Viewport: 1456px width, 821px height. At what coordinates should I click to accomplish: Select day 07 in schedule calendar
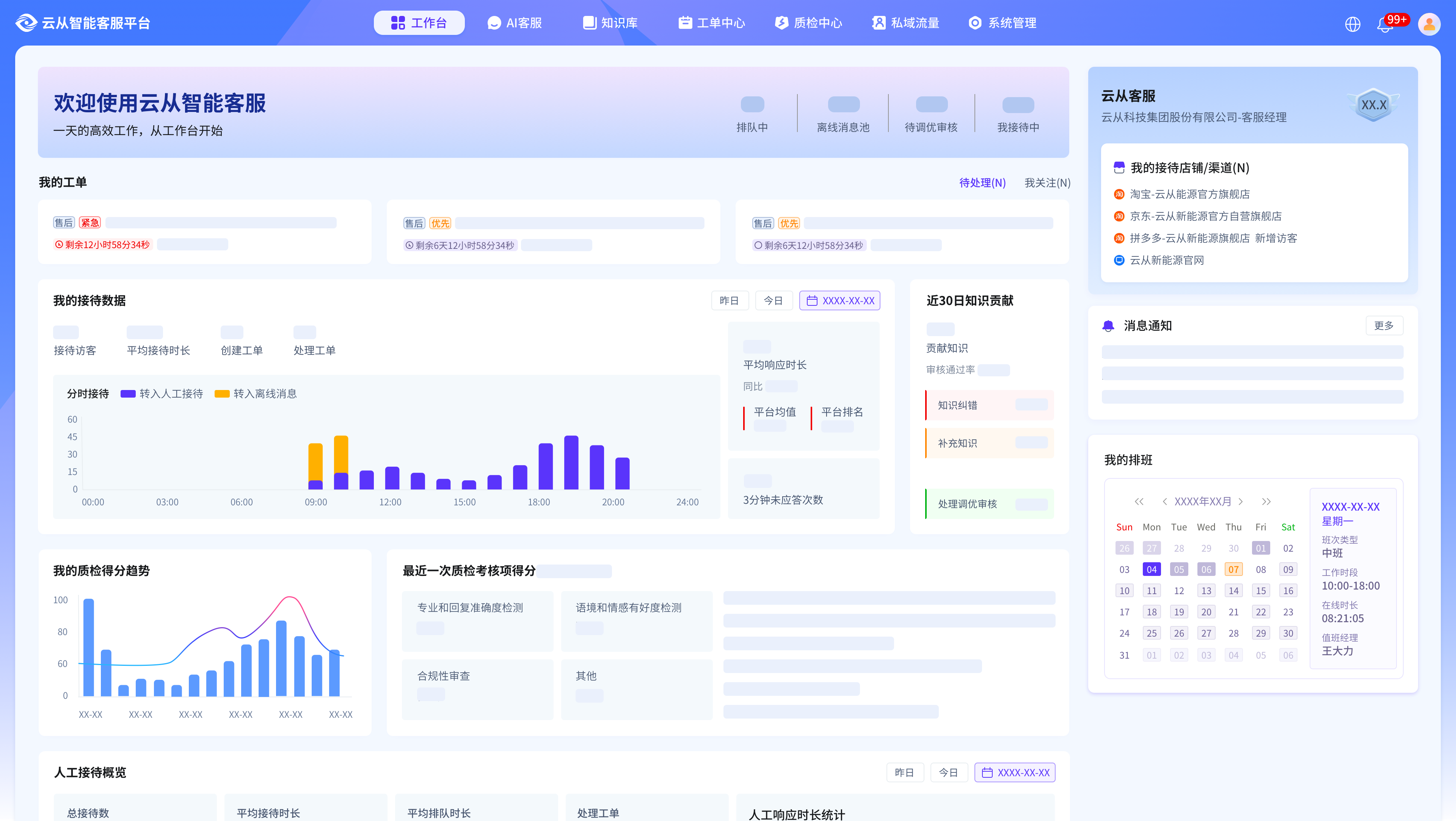pos(1233,569)
